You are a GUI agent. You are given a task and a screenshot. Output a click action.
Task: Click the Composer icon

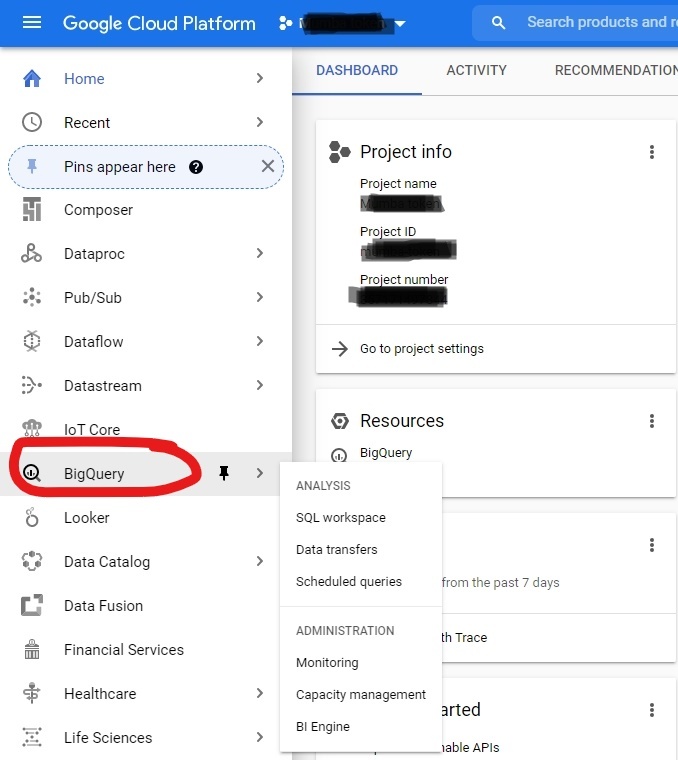click(x=32, y=209)
